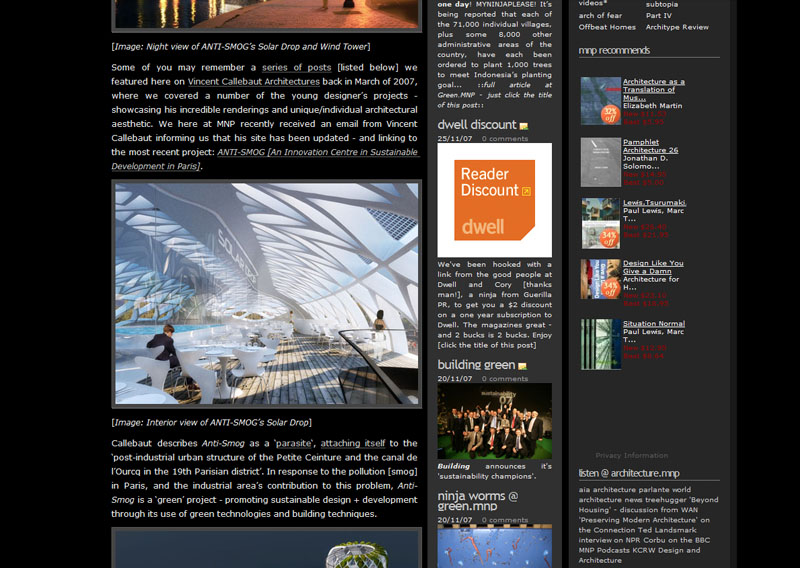Image resolution: width=800 pixels, height=568 pixels.
Task: Follow the 'parasite' link in the article
Action: (x=294, y=443)
